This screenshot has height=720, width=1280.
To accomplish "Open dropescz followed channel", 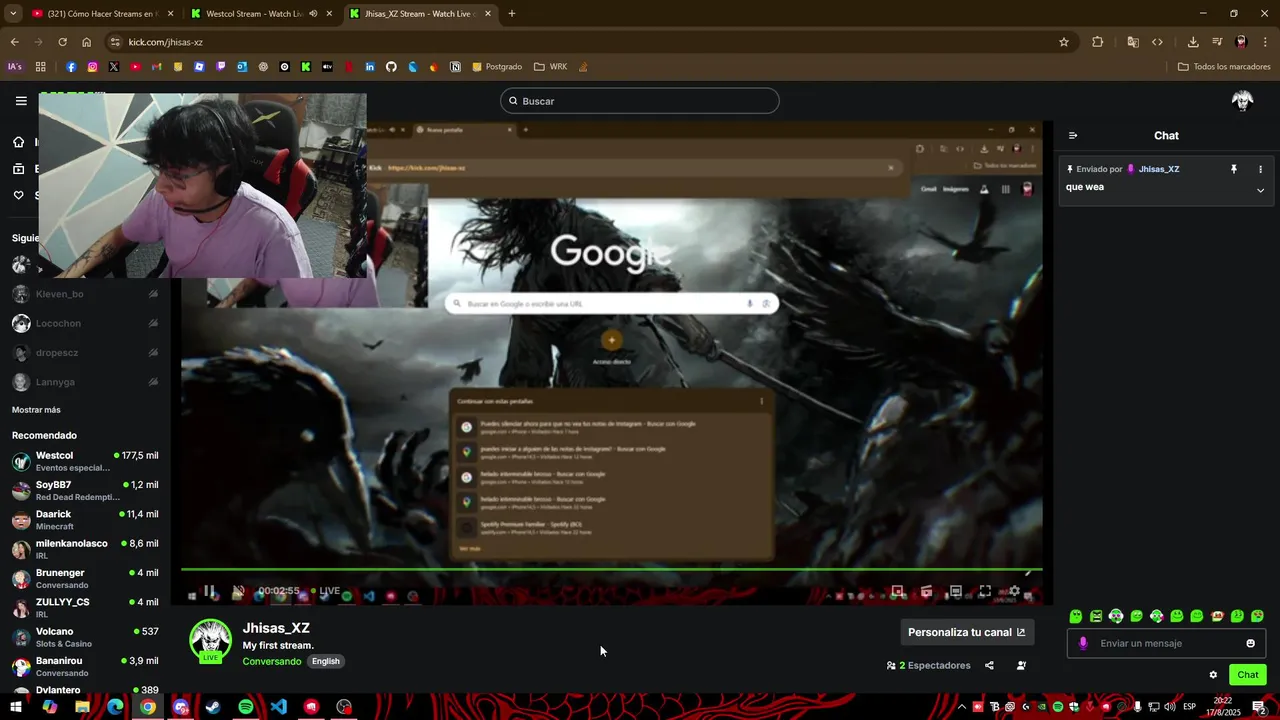I will 85,353.
